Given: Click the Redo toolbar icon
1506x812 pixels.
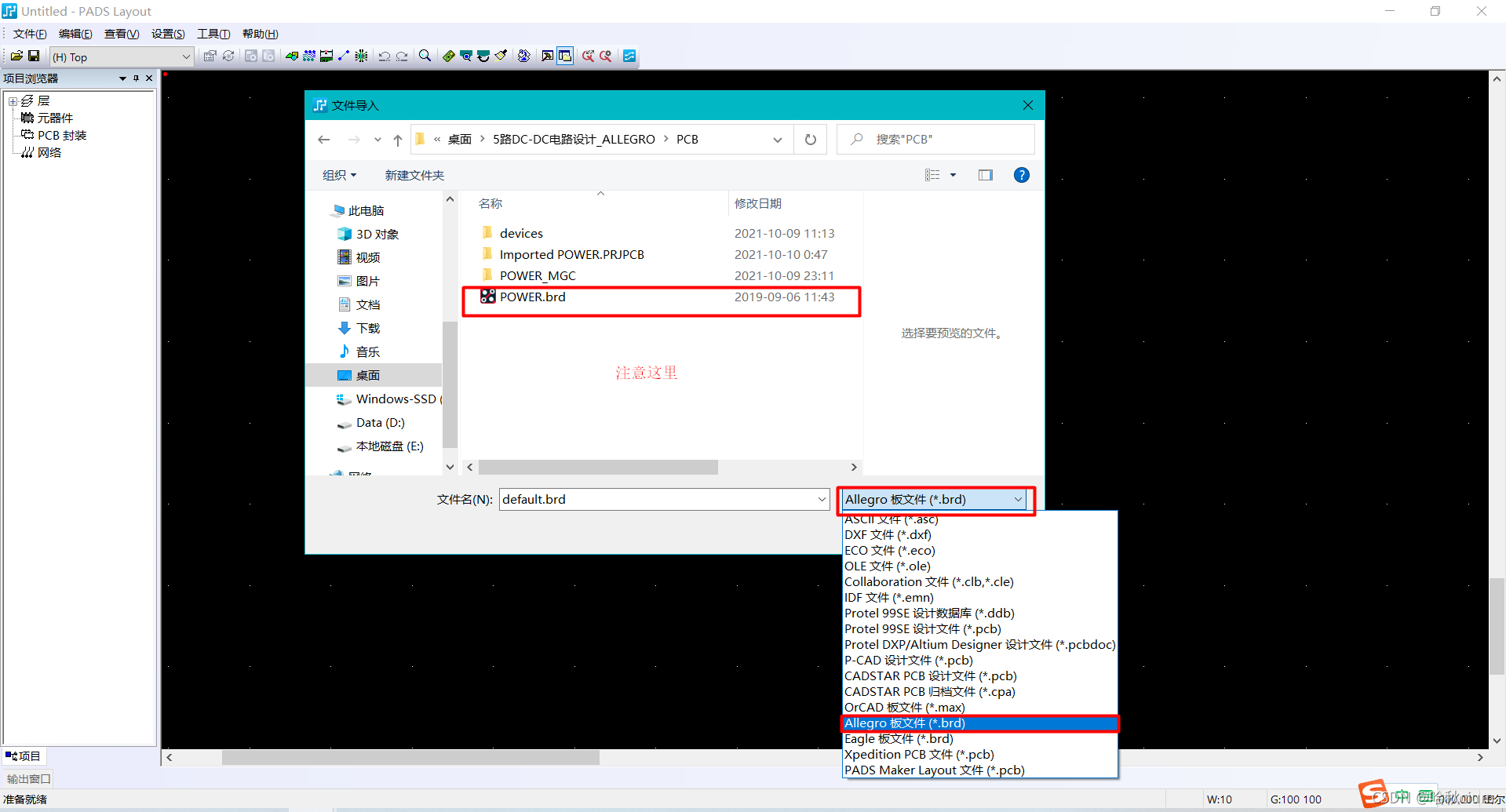Looking at the screenshot, I should [x=402, y=56].
